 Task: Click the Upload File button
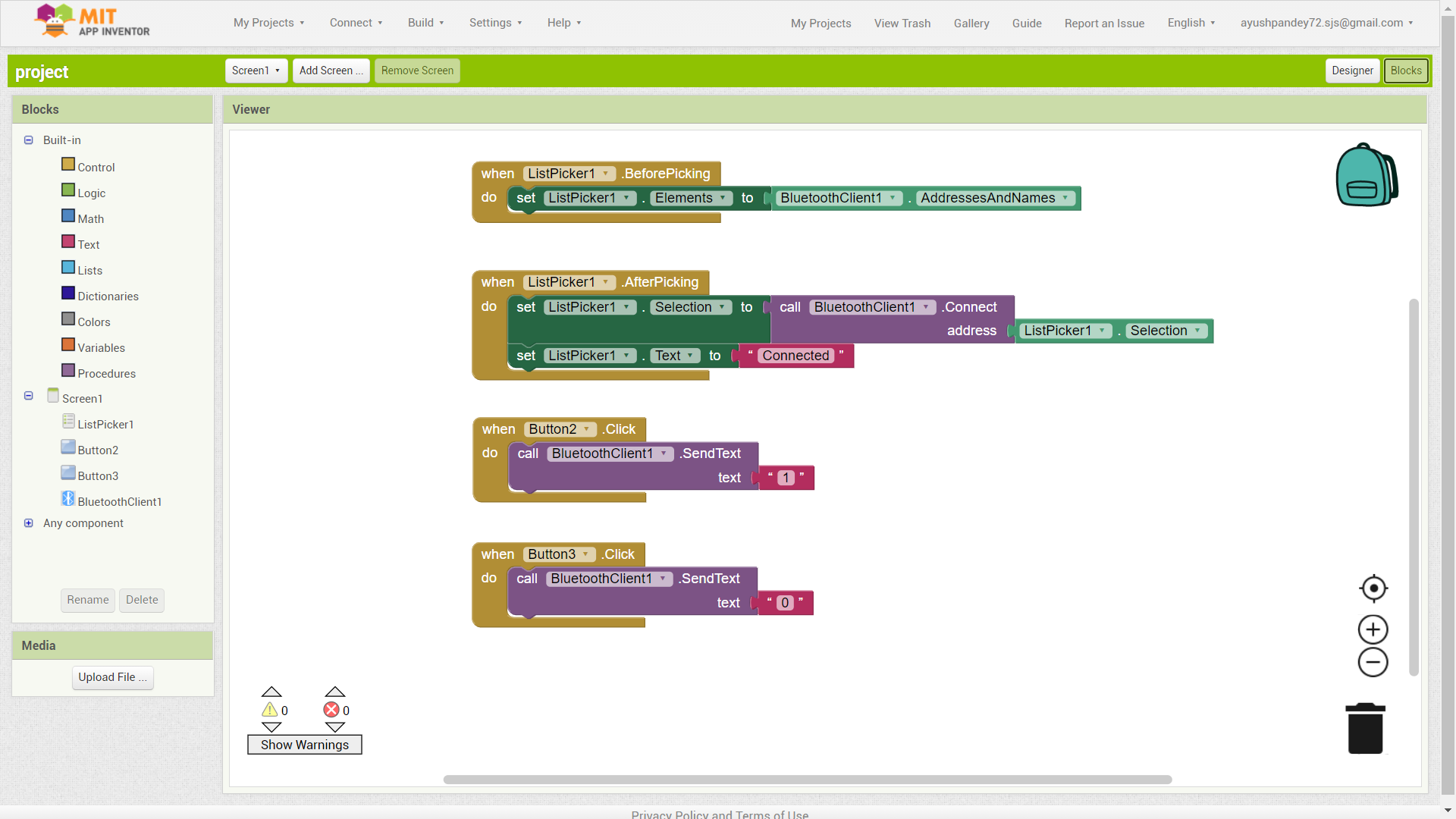coord(113,677)
